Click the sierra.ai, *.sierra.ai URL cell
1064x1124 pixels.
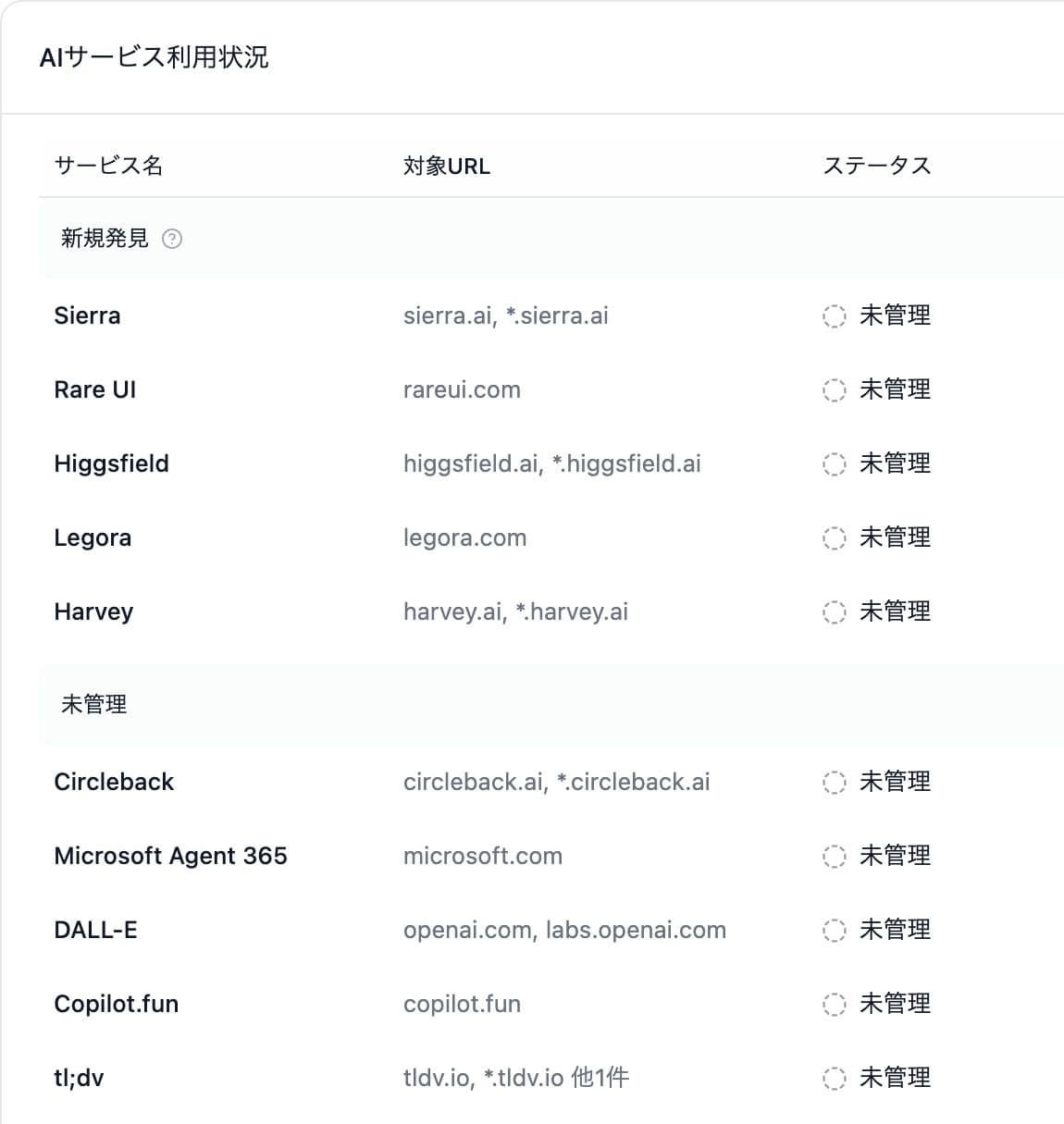pos(506,315)
